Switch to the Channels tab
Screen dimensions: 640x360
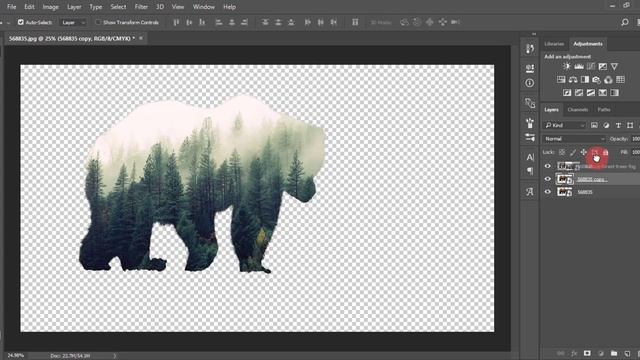click(578, 109)
